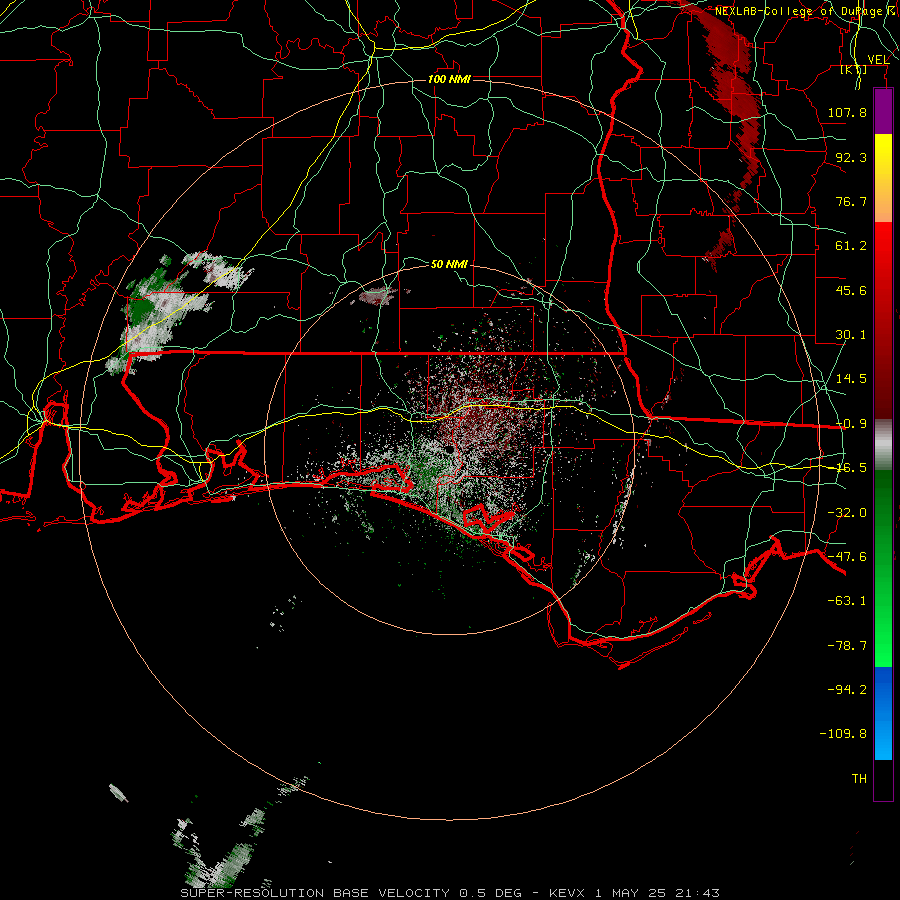
Task: Click the 61.2 velocity scale value
Action: [851, 246]
